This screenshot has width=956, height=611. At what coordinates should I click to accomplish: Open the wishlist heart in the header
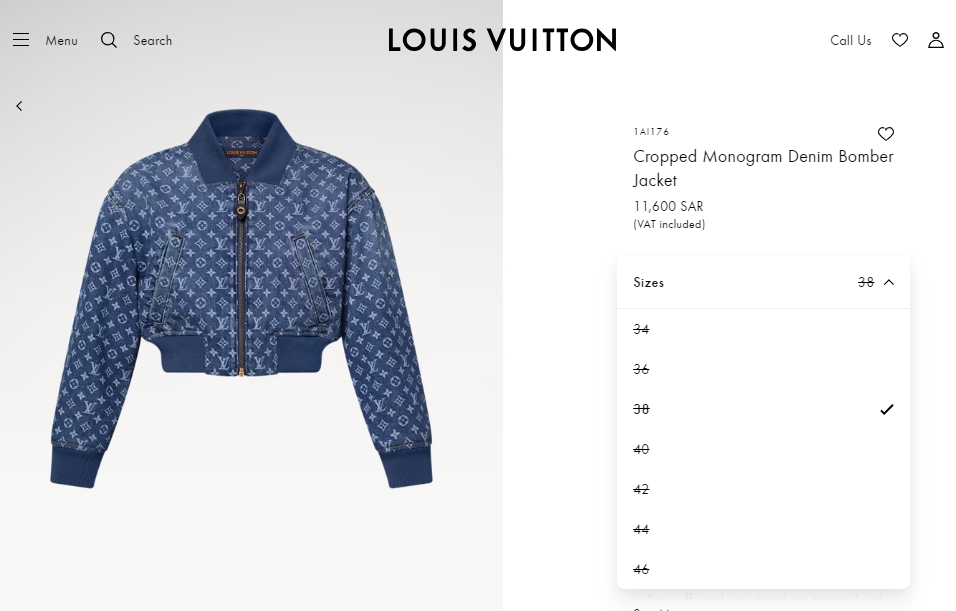[x=900, y=40]
